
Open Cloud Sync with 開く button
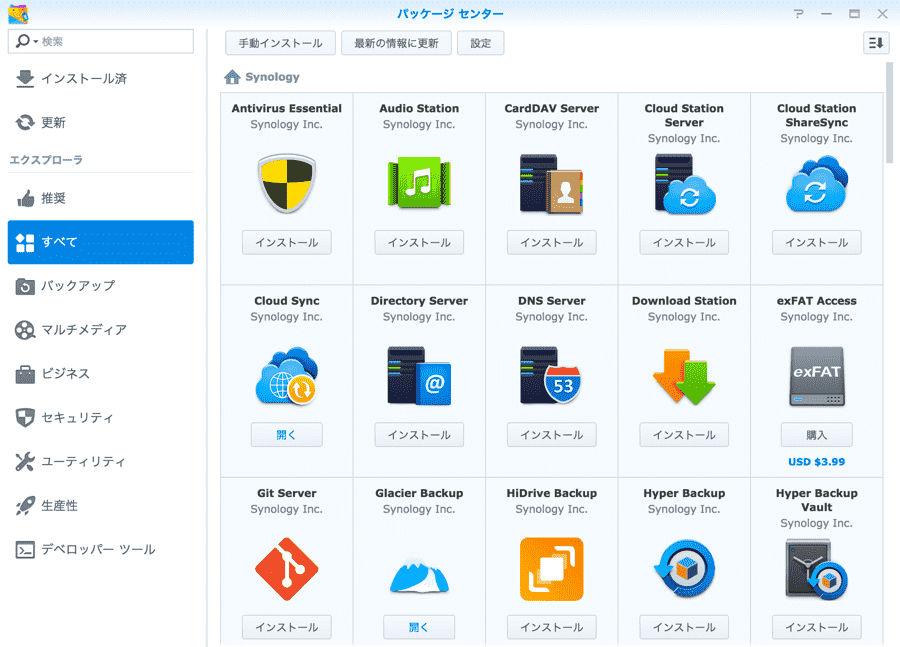pos(286,435)
